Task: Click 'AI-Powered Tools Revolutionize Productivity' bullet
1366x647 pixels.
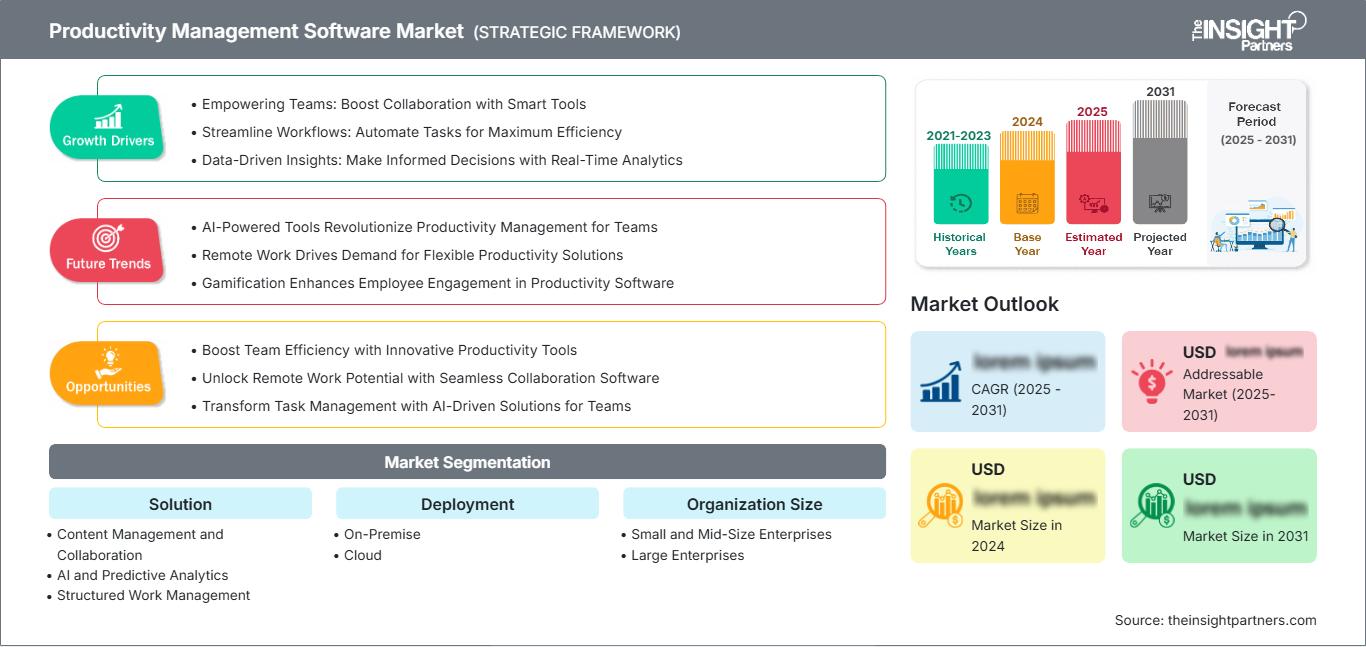Action: click(x=430, y=227)
